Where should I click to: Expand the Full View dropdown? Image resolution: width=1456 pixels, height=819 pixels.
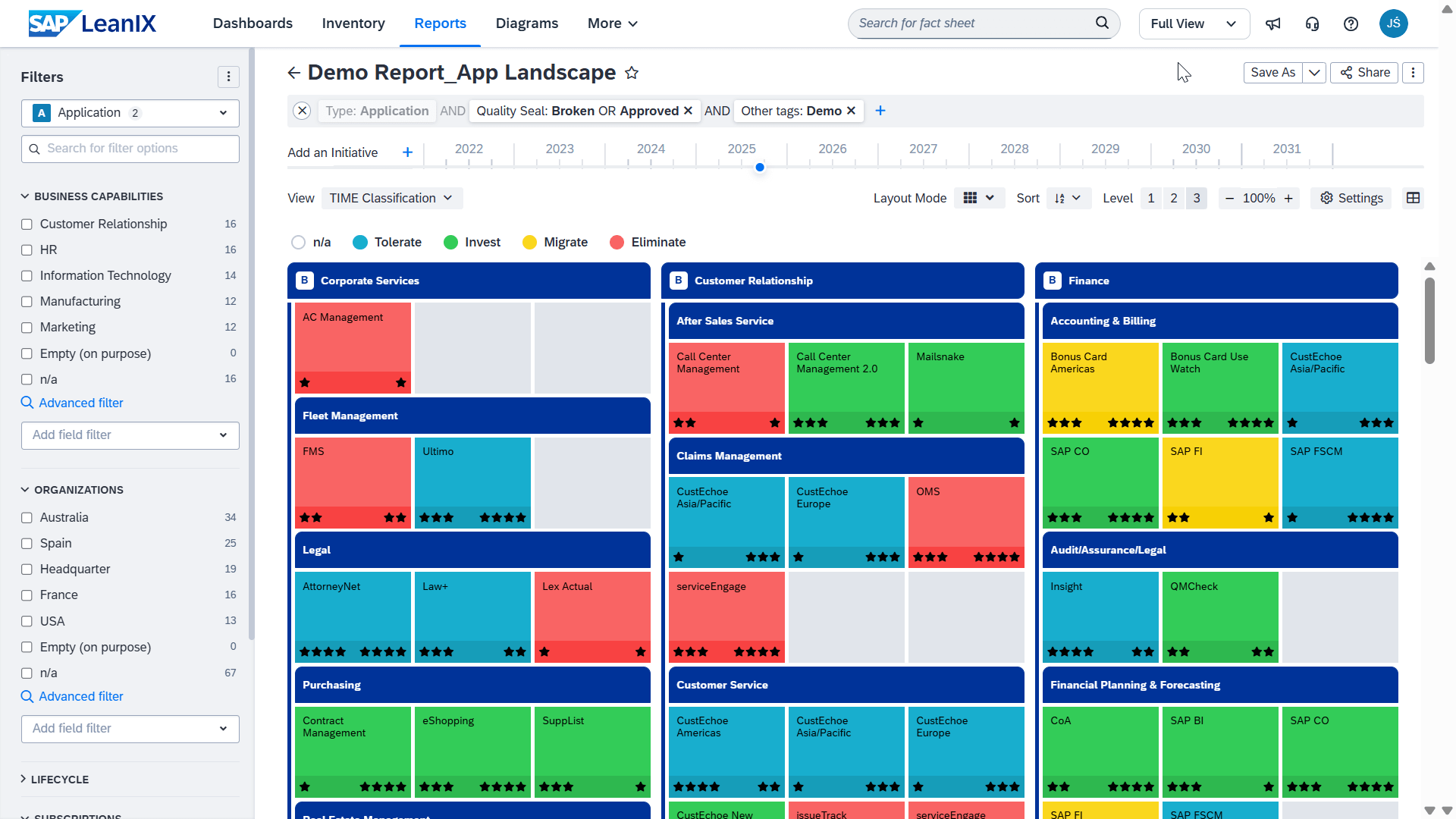1194,24
